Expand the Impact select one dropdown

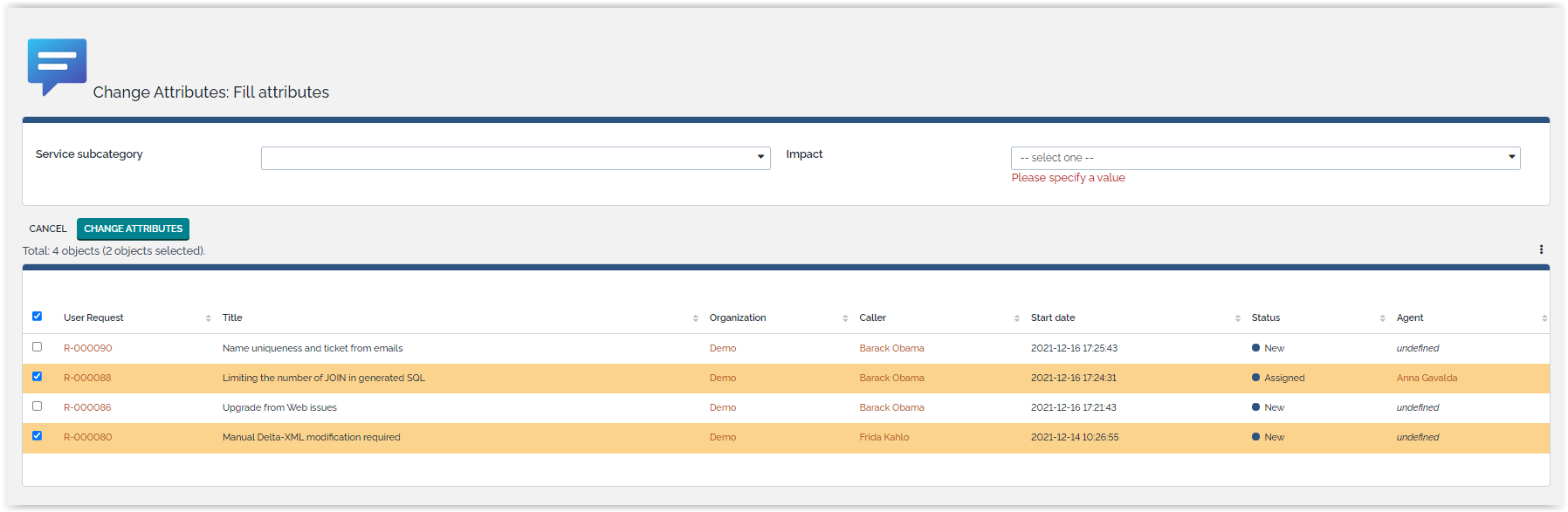click(x=1265, y=158)
